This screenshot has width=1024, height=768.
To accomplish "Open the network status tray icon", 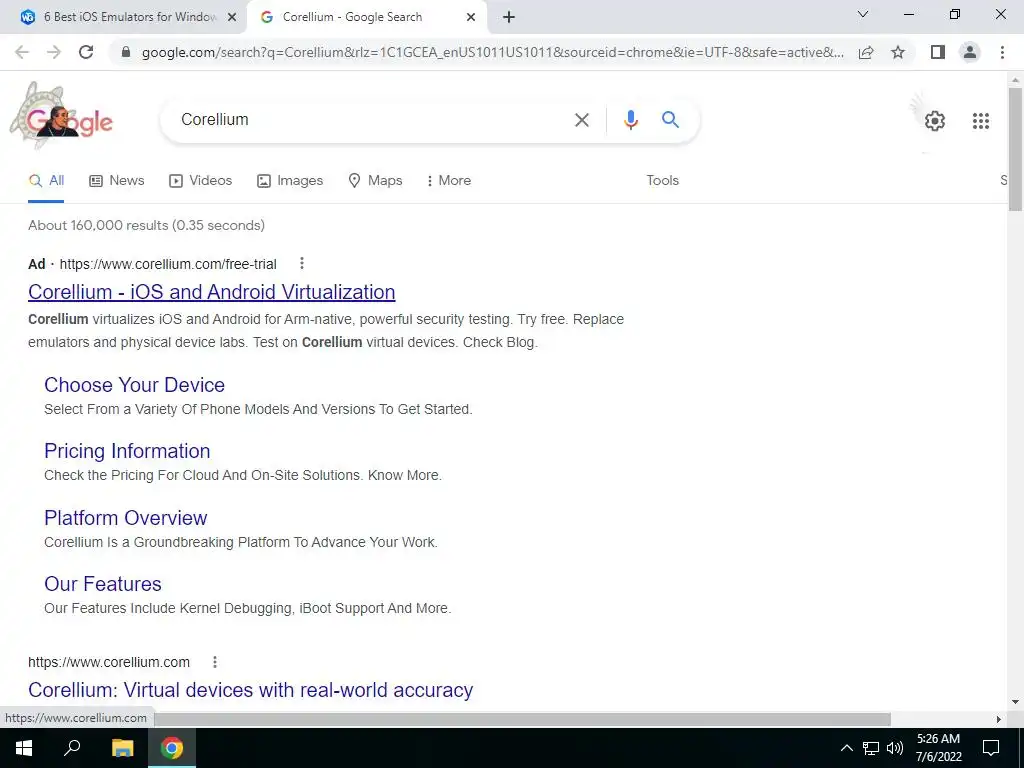I will [x=871, y=748].
